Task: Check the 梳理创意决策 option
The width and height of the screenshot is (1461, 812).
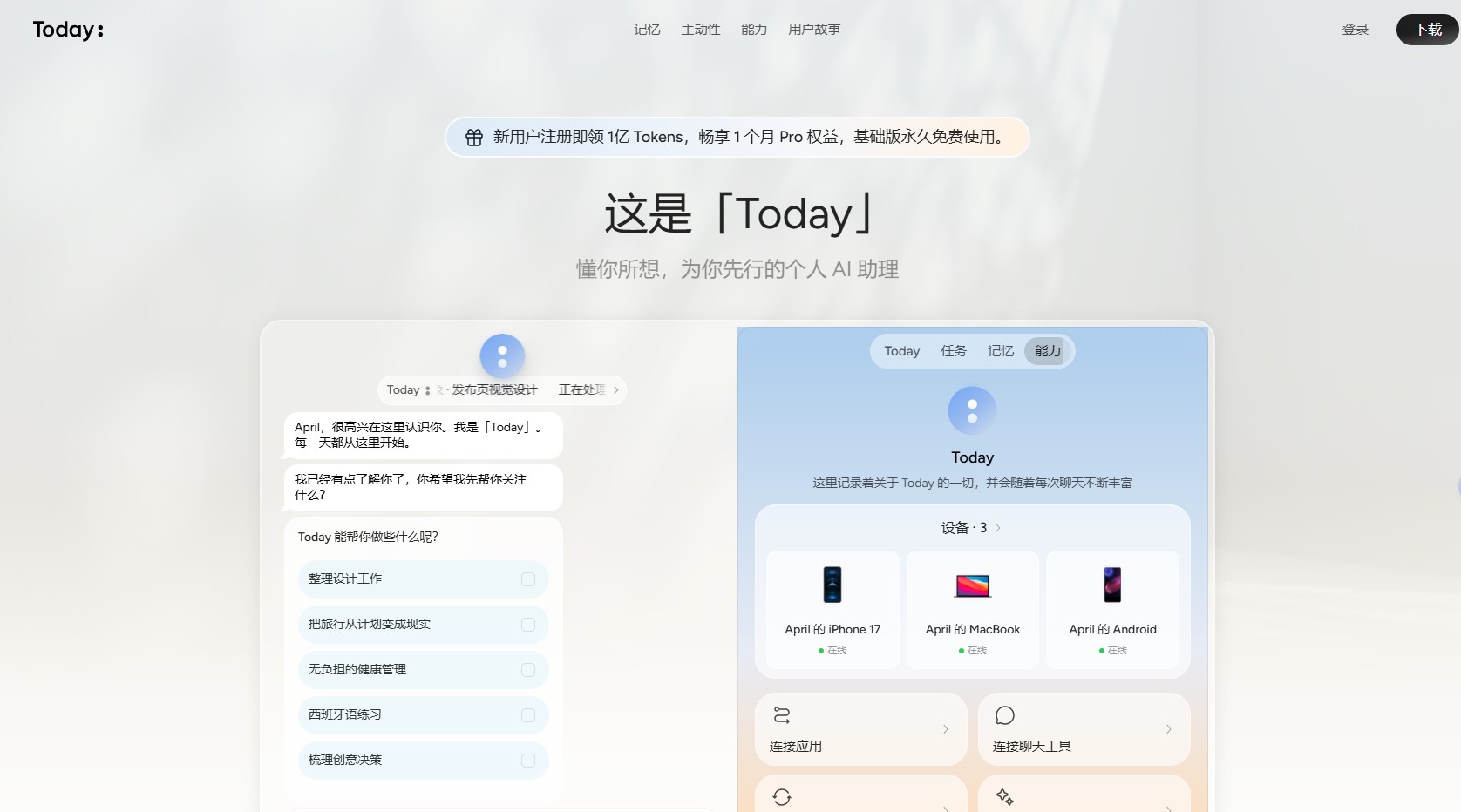Action: pos(528,761)
